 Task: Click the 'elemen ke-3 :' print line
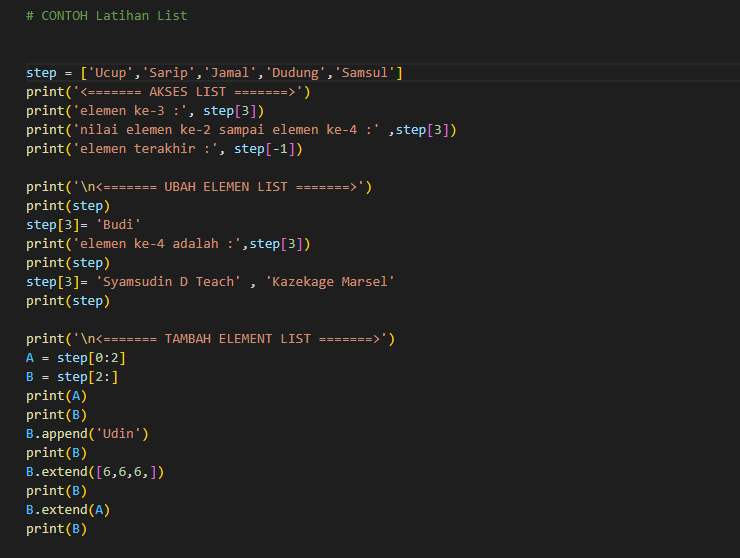[x=145, y=111]
